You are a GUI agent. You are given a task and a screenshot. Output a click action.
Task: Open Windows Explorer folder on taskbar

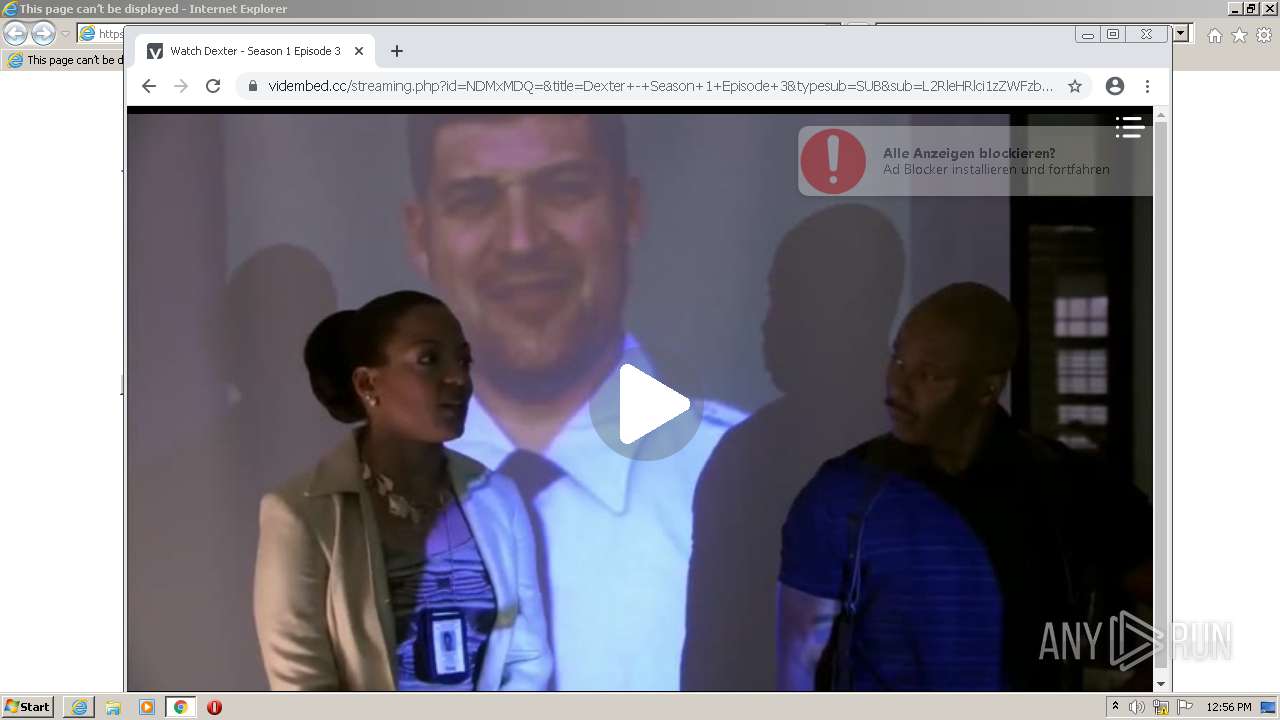click(113, 707)
